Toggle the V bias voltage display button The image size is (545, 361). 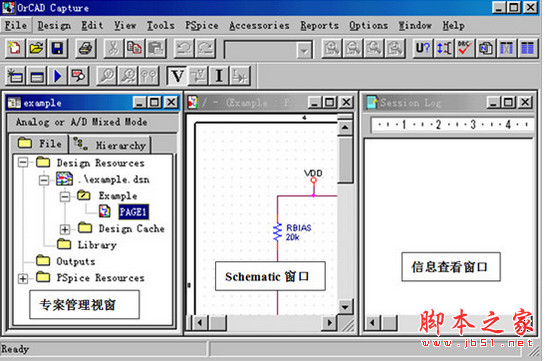pyautogui.click(x=177, y=76)
